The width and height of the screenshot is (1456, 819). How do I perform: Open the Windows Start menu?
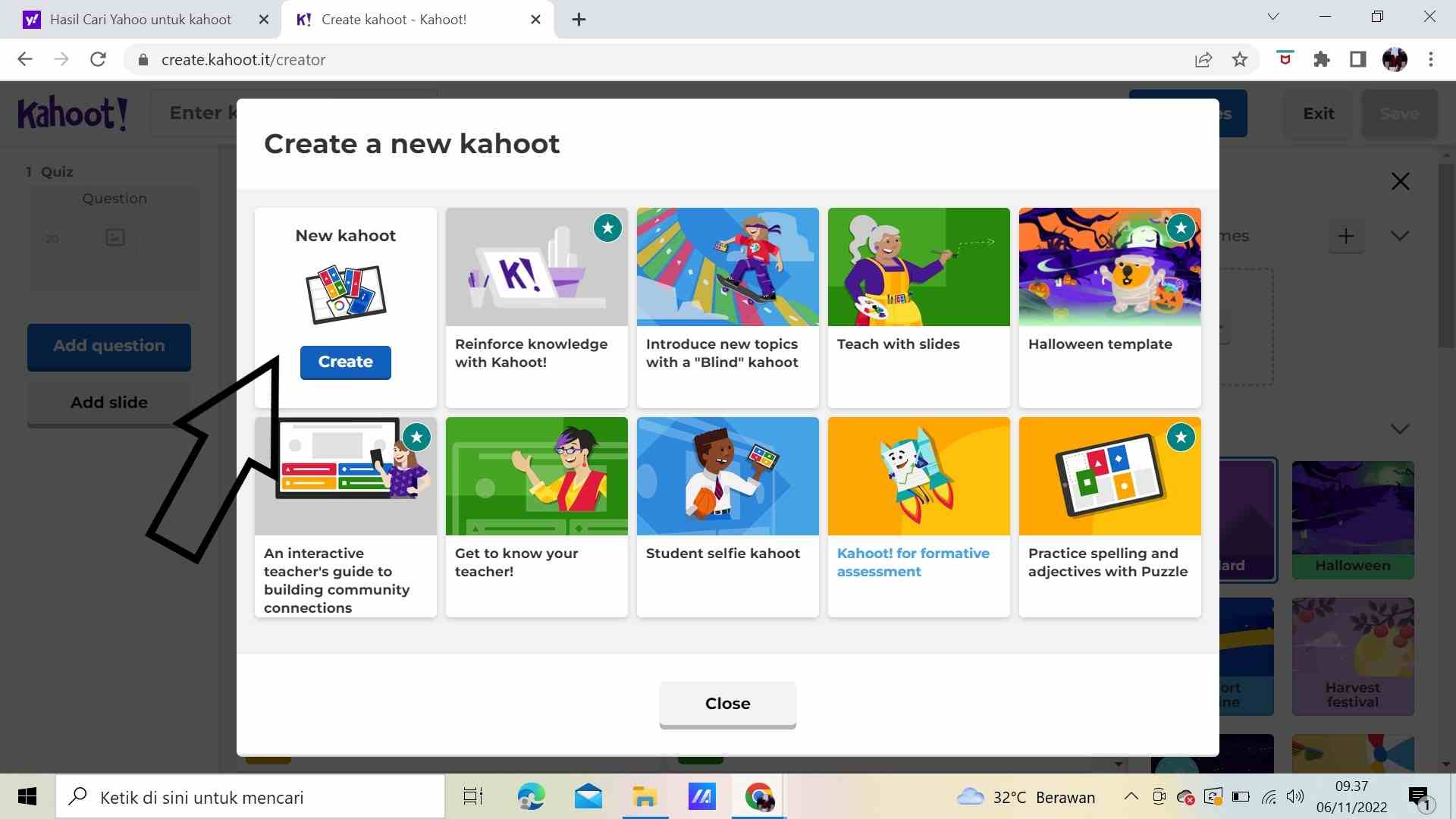coord(27,796)
